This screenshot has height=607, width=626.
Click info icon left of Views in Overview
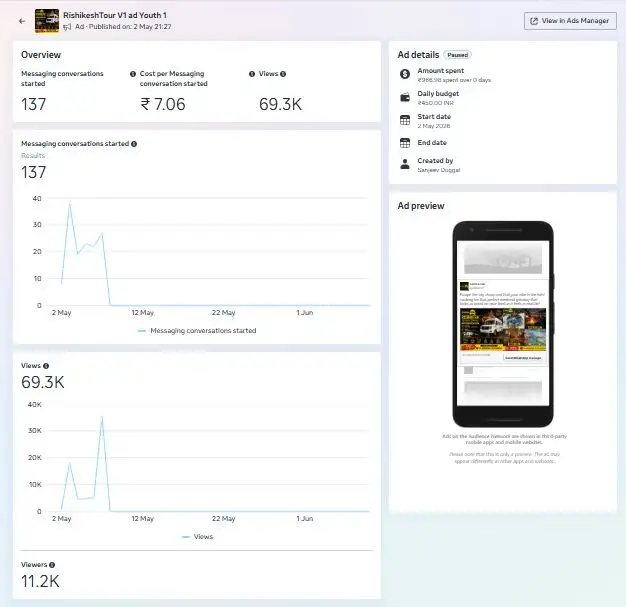(252, 74)
